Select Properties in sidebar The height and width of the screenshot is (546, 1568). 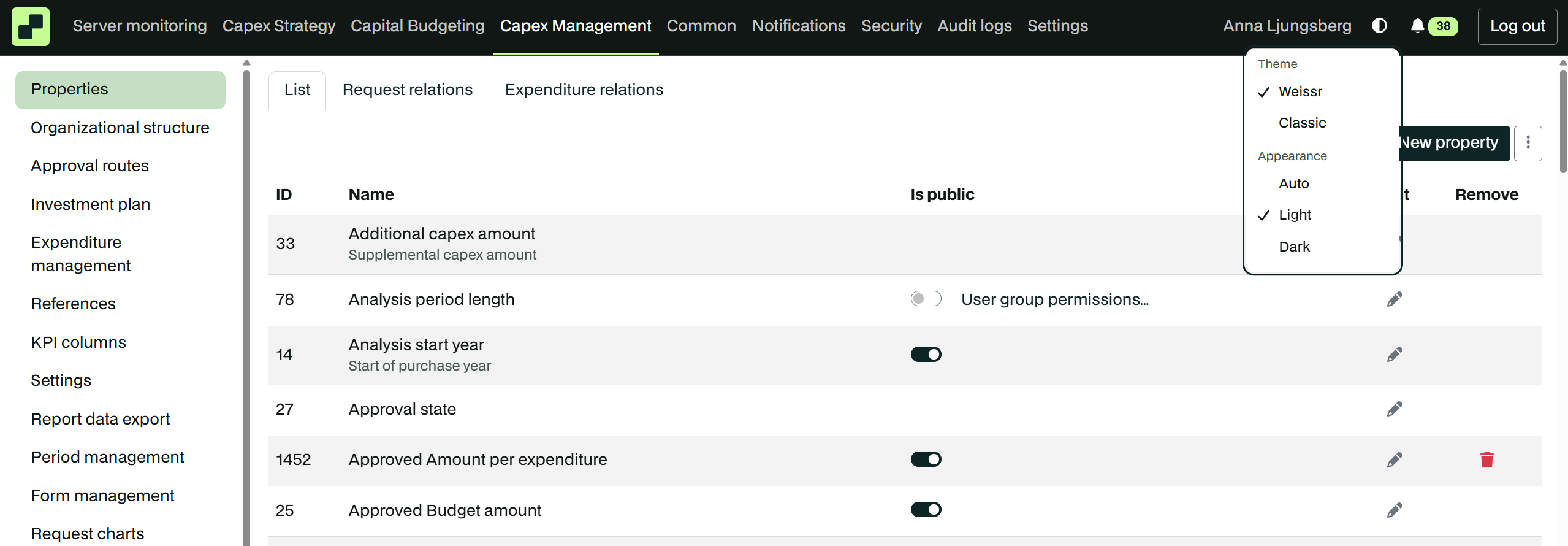tap(120, 90)
